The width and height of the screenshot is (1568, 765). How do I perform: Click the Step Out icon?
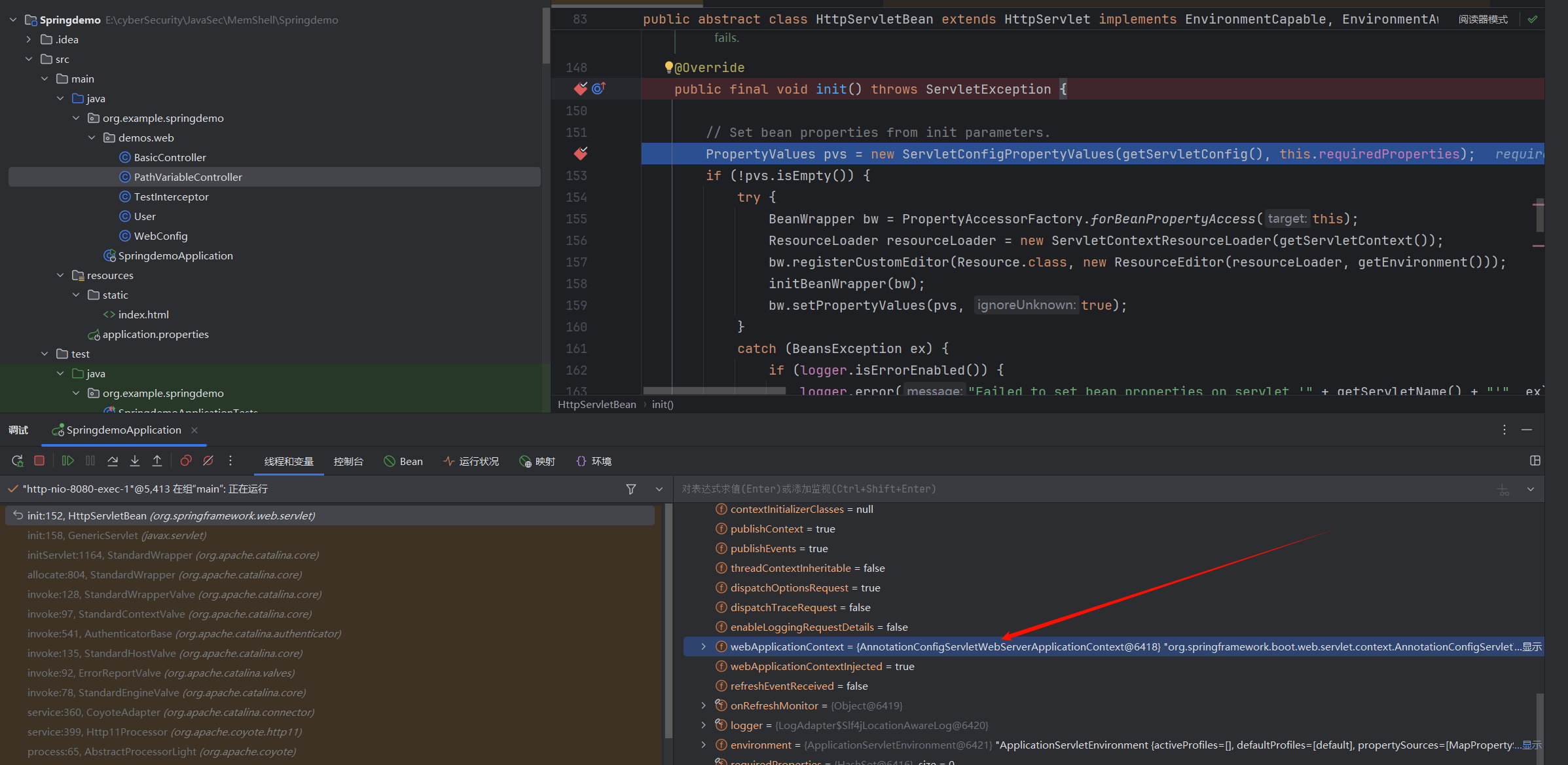[x=157, y=461]
